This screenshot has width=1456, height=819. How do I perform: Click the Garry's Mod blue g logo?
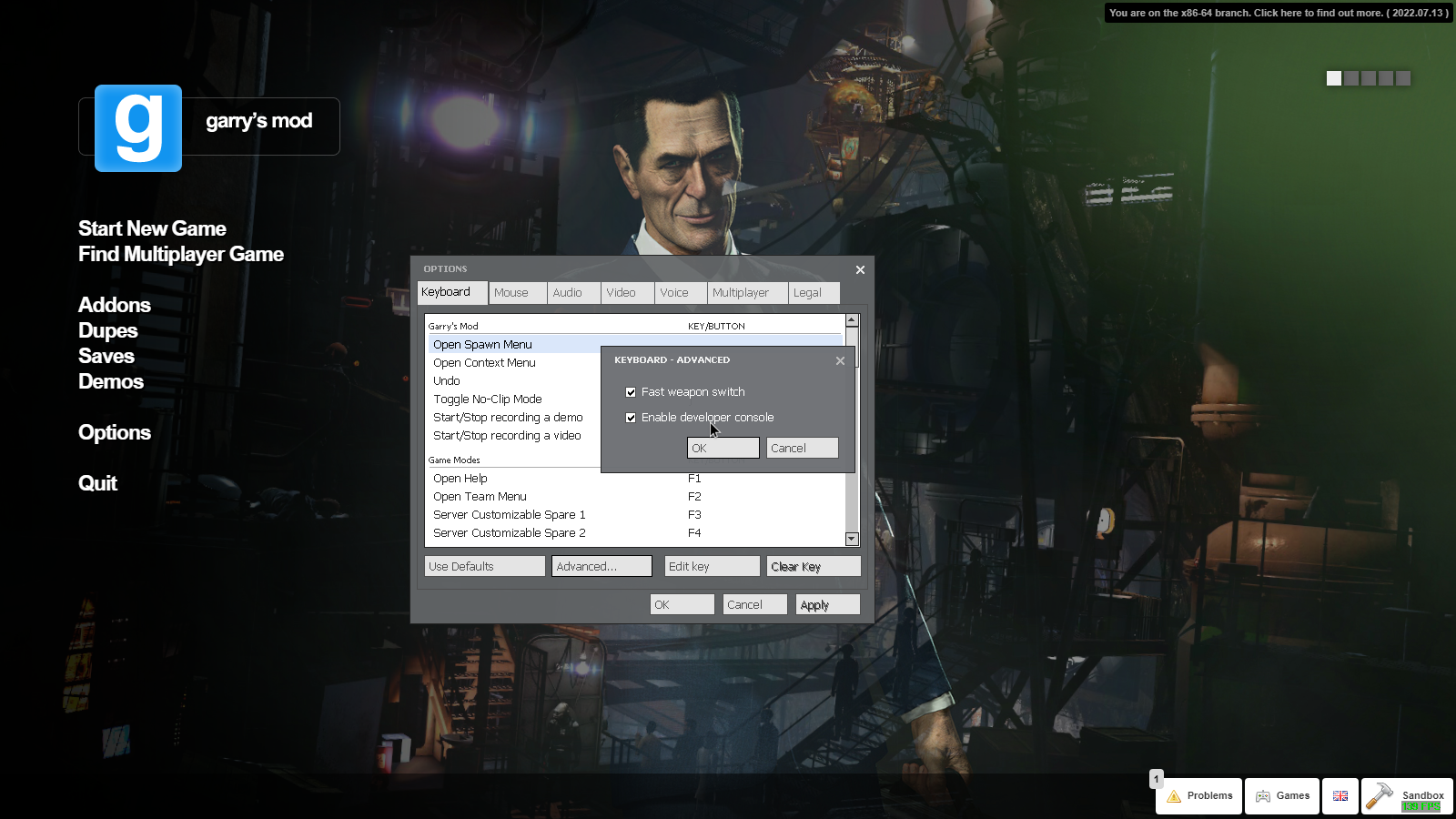138,128
